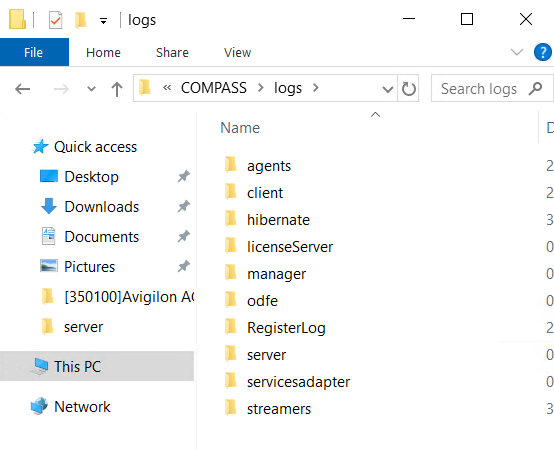Go back with the left arrow
The image size is (554, 450).
coord(23,89)
